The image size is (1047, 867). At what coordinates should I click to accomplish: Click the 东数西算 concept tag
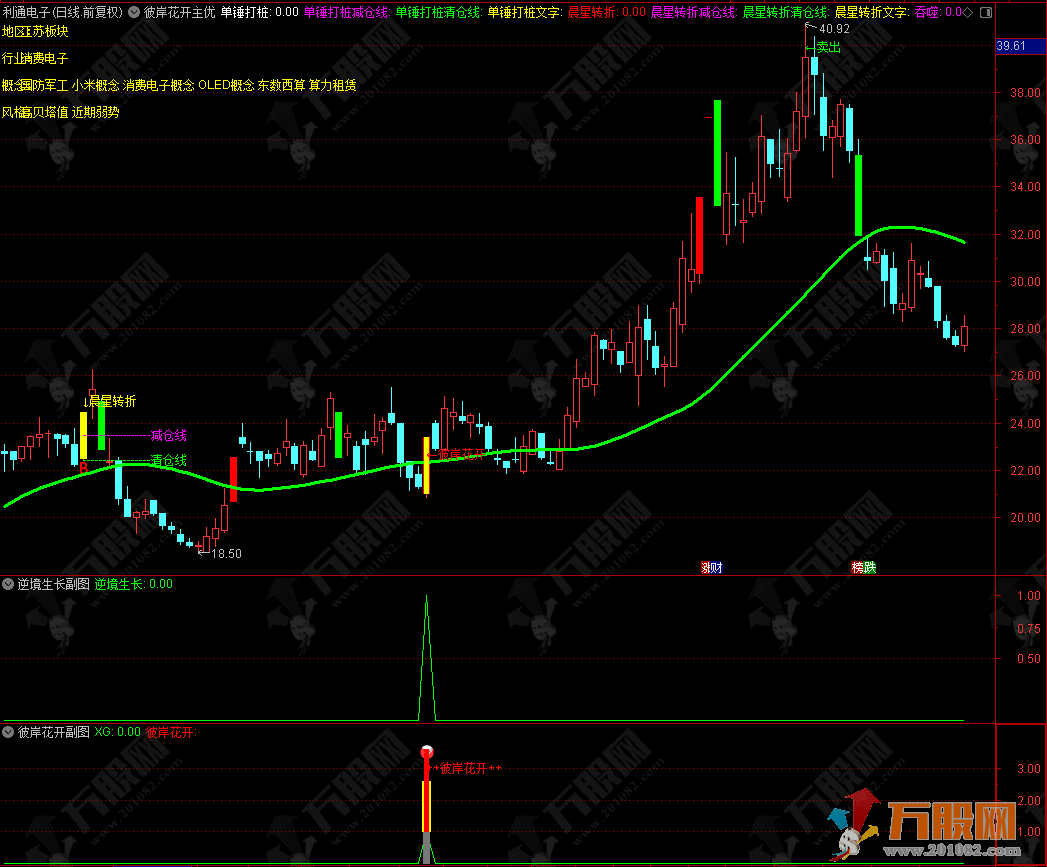pyautogui.click(x=282, y=85)
